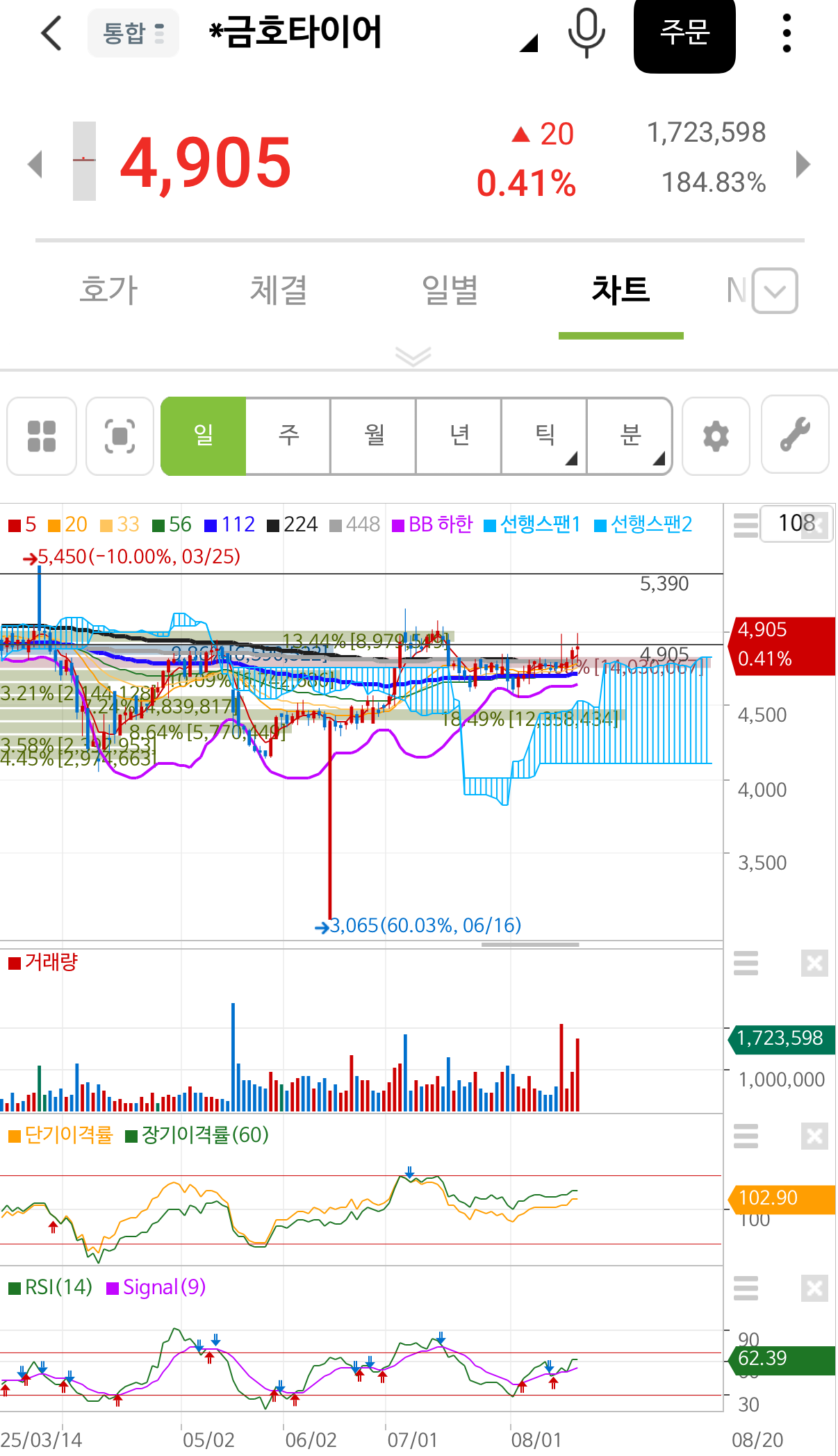Screen dimensions: 838x1456
Task: Open chart settings gear icon
Action: click(x=716, y=436)
